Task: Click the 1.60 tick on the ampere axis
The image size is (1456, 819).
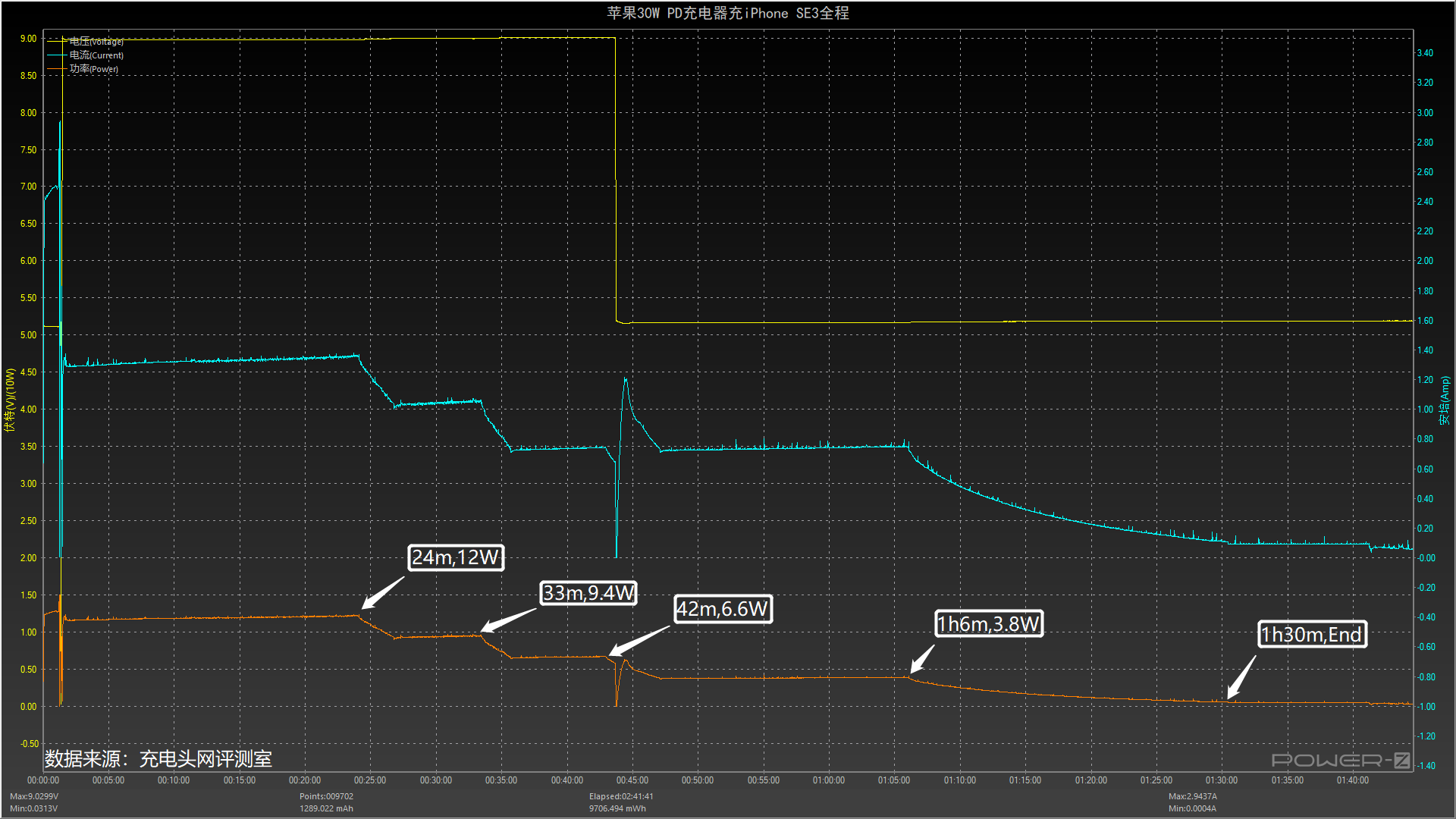Action: (1425, 321)
